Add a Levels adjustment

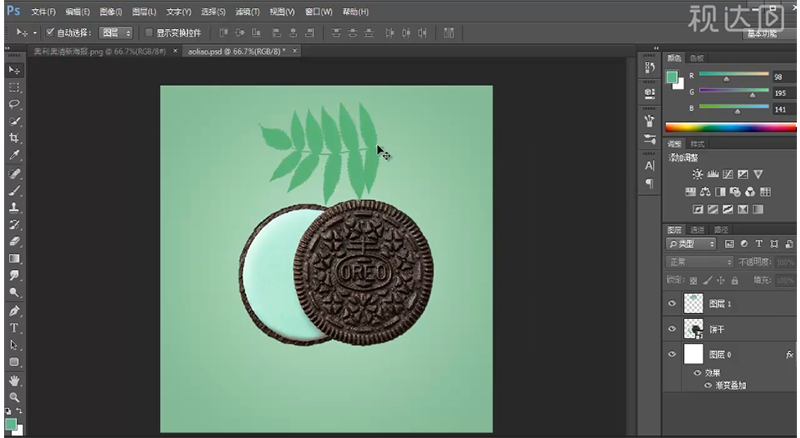(x=713, y=175)
